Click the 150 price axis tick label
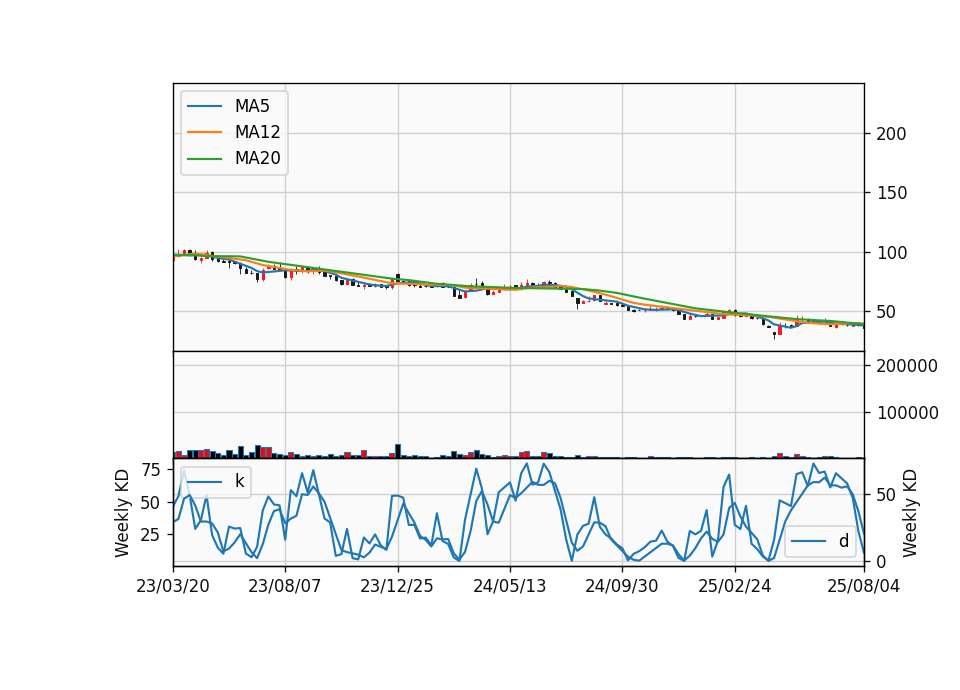The image size is (960, 690). pos(891,193)
